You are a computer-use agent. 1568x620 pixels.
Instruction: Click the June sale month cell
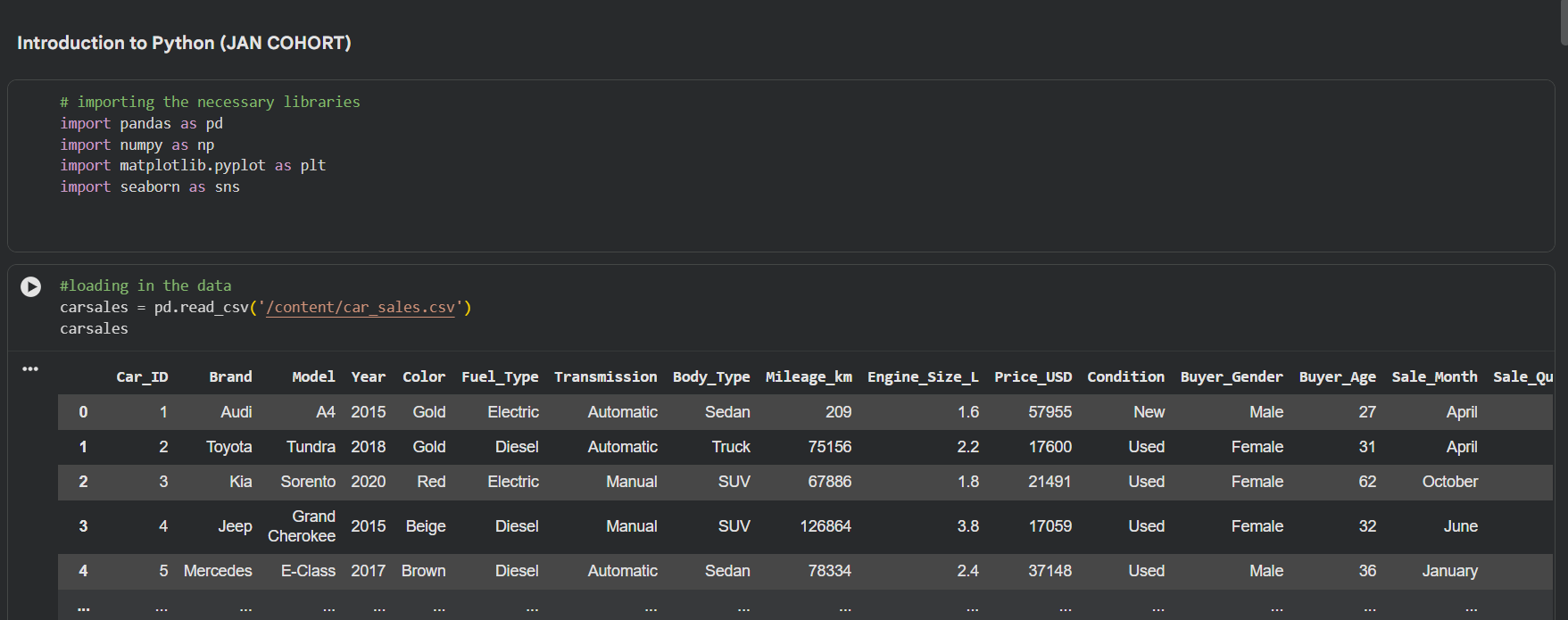(x=1461, y=526)
